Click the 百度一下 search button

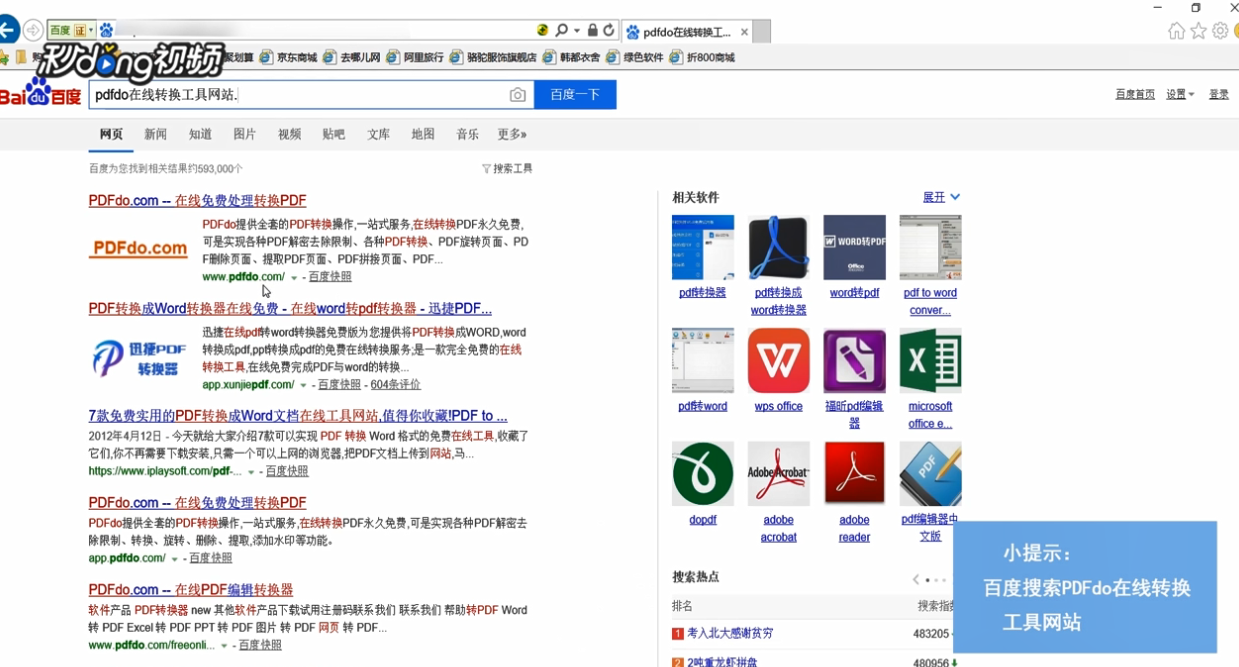pyautogui.click(x=574, y=94)
